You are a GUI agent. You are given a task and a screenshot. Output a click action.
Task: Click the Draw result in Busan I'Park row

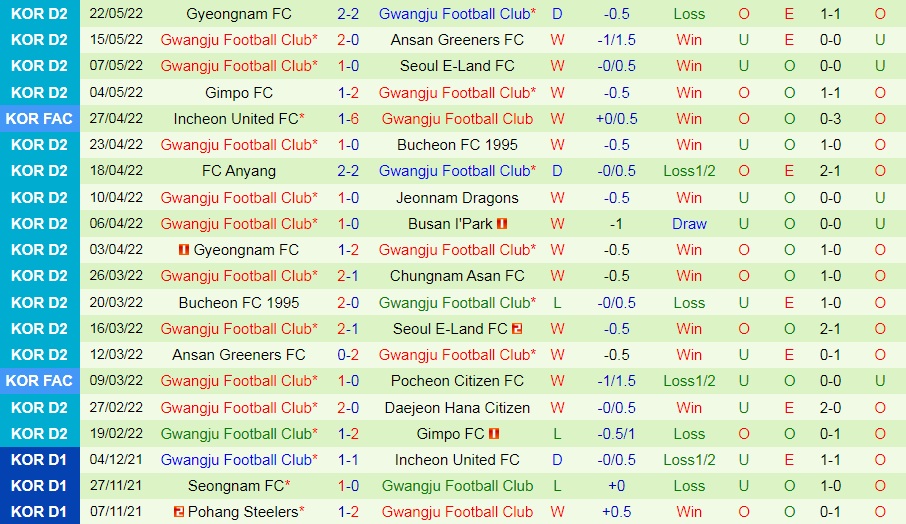click(x=689, y=224)
